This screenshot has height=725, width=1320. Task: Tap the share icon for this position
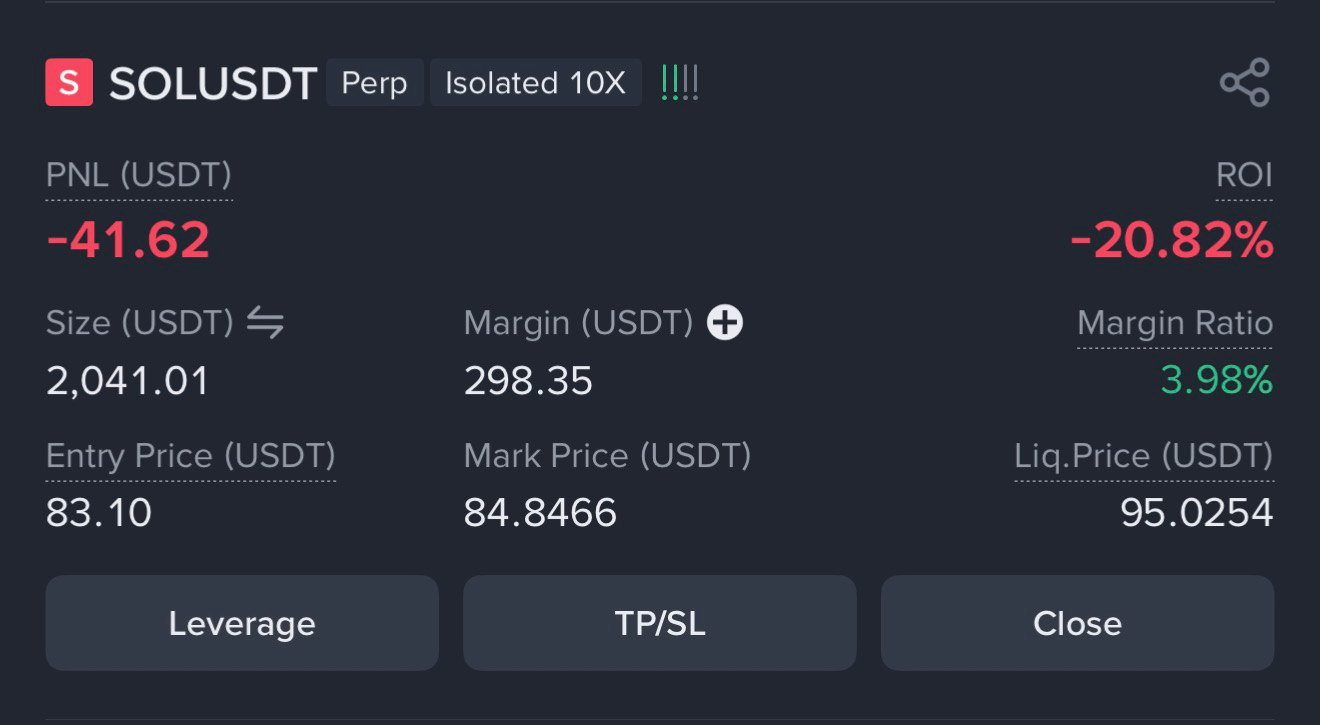pyautogui.click(x=1245, y=82)
